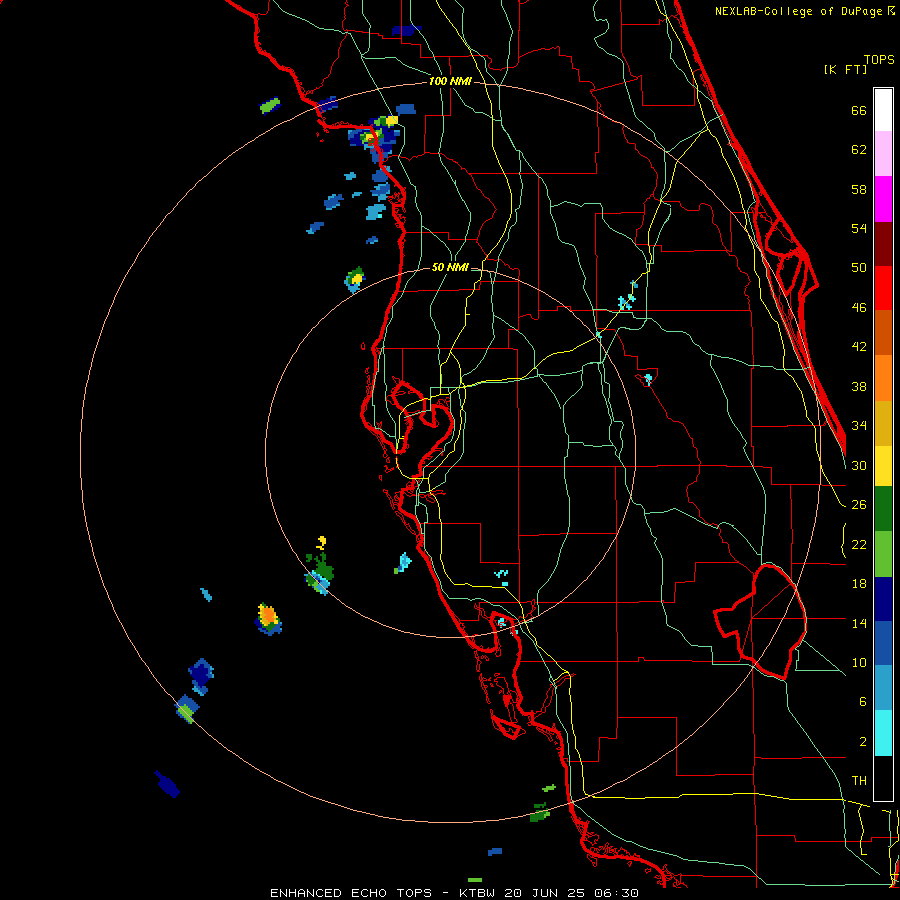Screen dimensions: 900x900
Task: Pick the light pink legend swatch
Action: pos(883,153)
